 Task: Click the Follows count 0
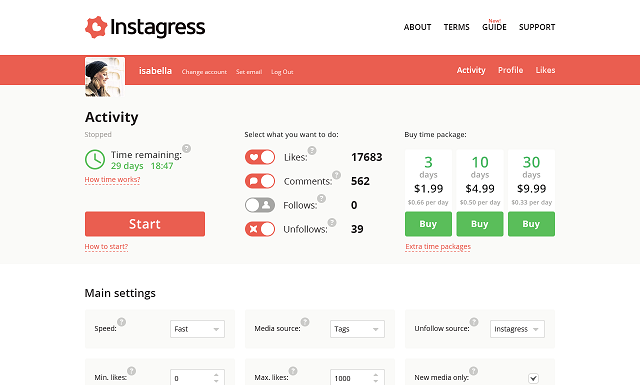354,205
